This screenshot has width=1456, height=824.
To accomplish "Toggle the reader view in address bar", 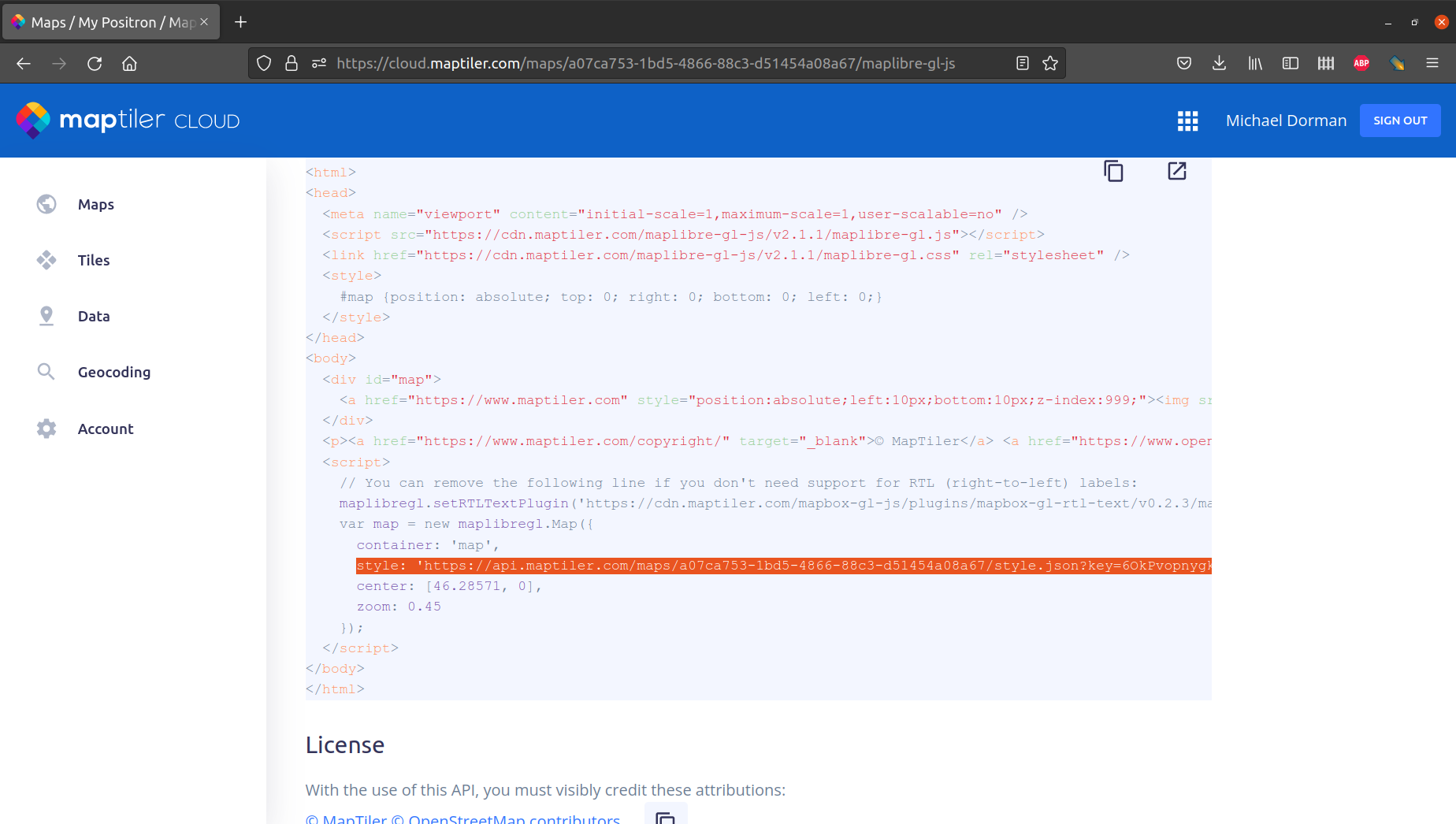I will coord(1022,63).
